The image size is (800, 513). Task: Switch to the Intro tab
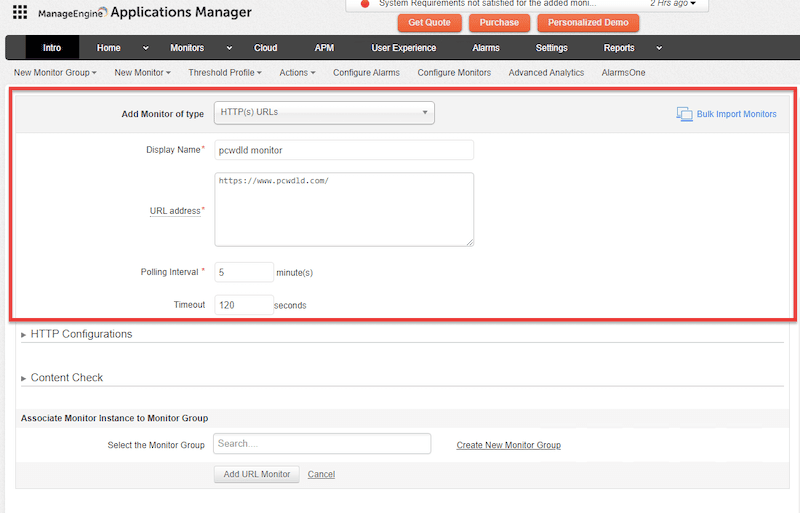click(52, 47)
